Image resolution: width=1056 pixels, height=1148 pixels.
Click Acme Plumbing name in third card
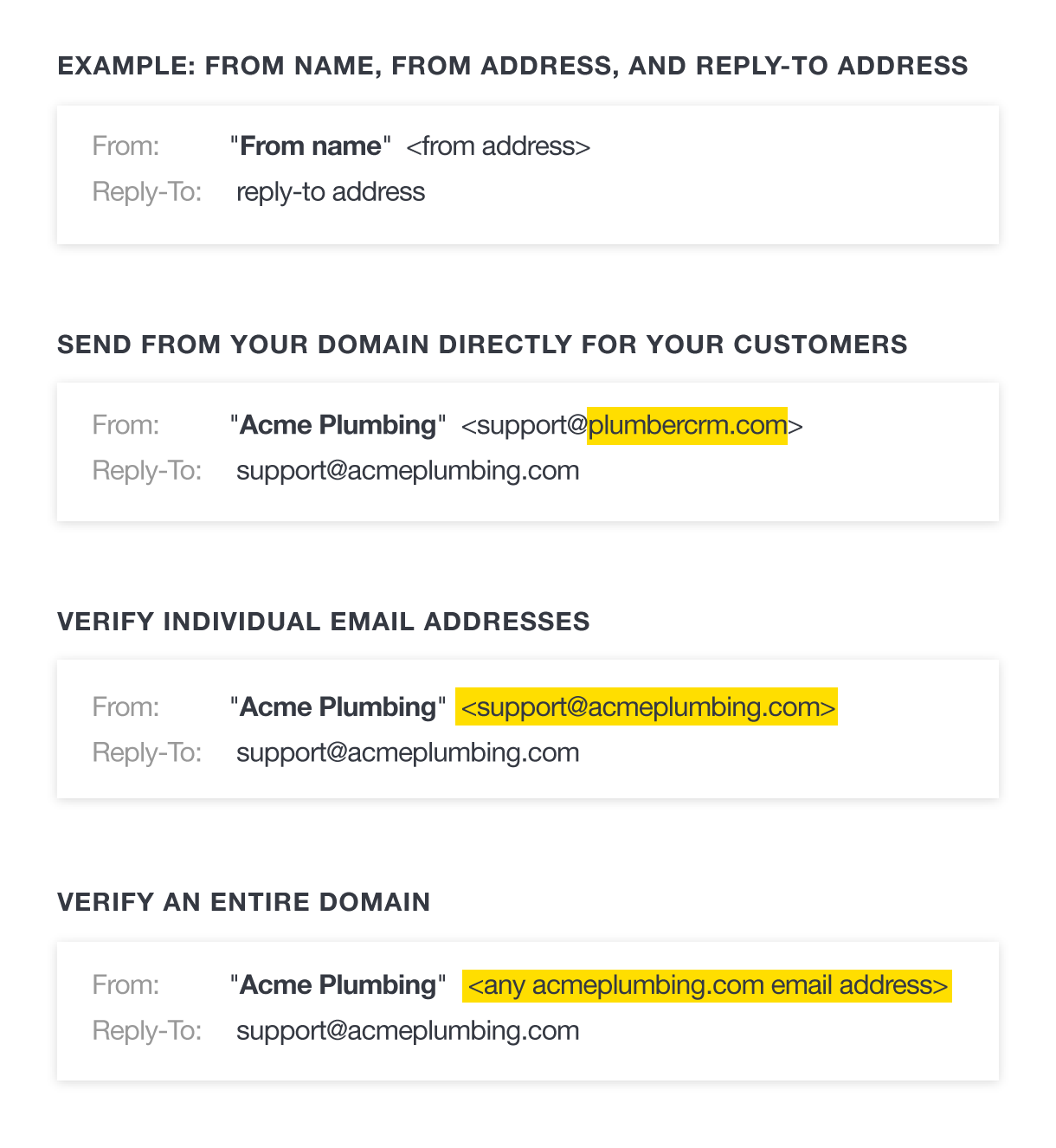tap(338, 706)
